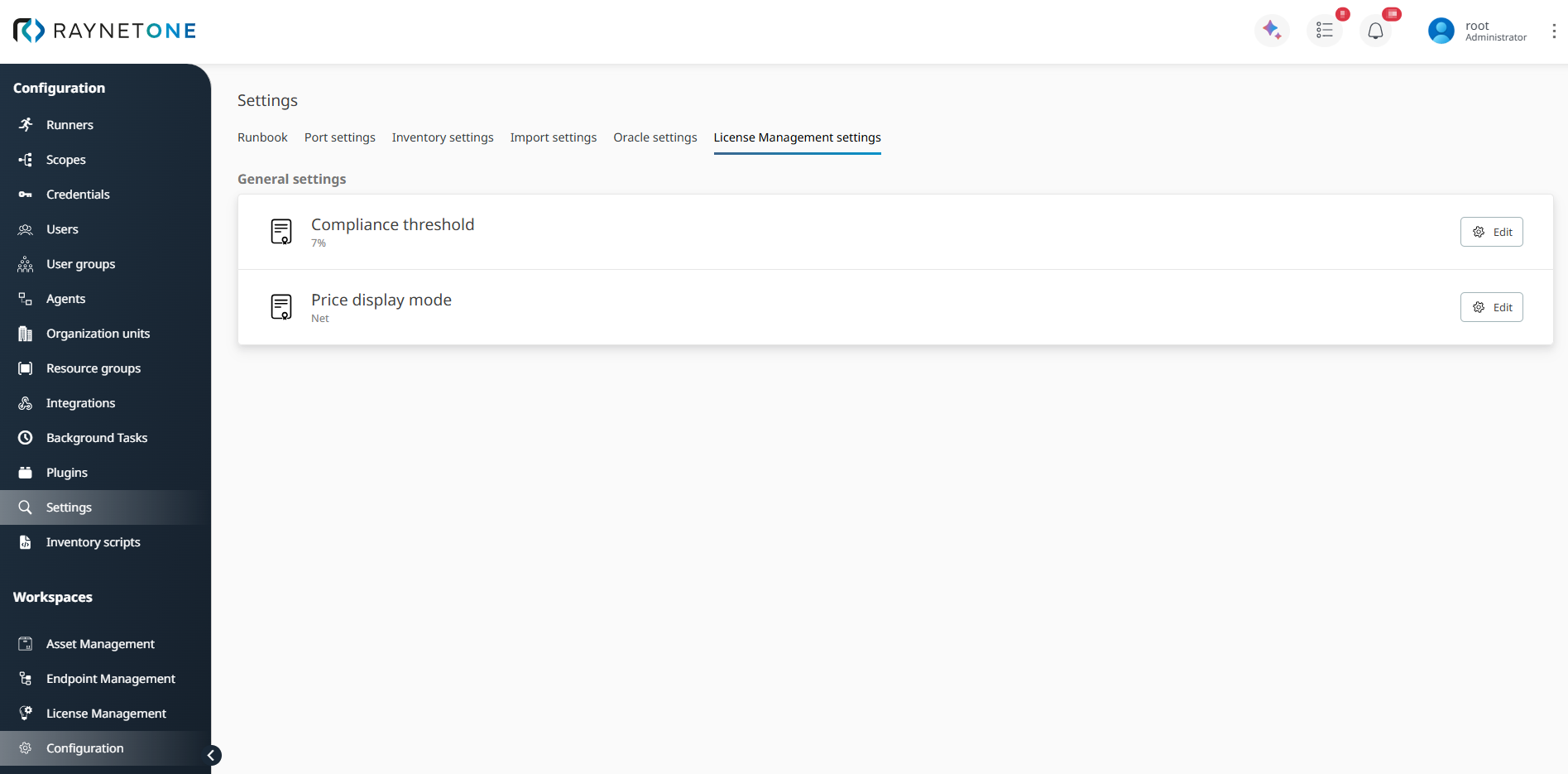Viewport: 1568px width, 774px height.
Task: Collapse the sidebar with the chevron
Action: [x=212, y=755]
